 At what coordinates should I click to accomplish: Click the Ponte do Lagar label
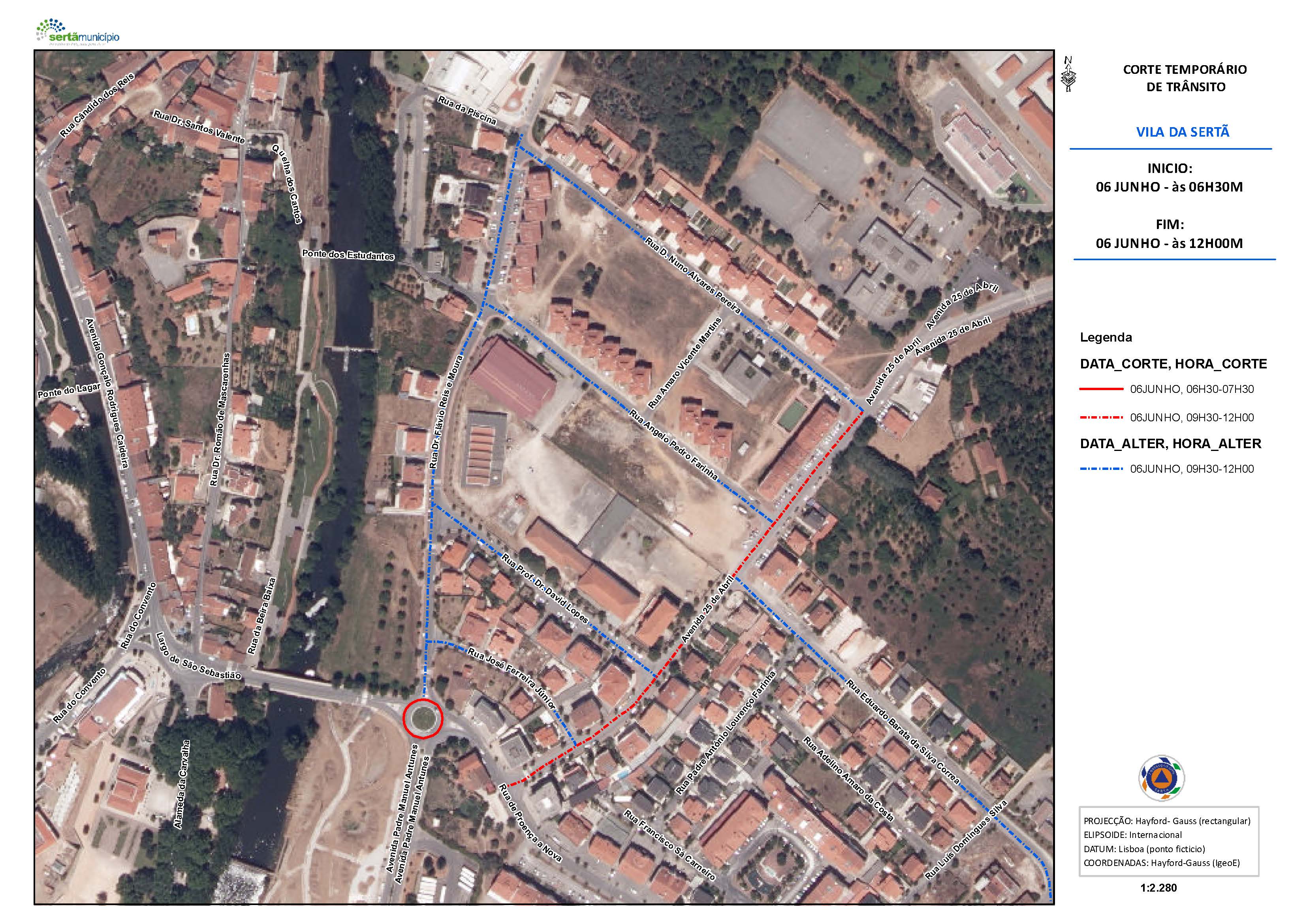pos(68,390)
